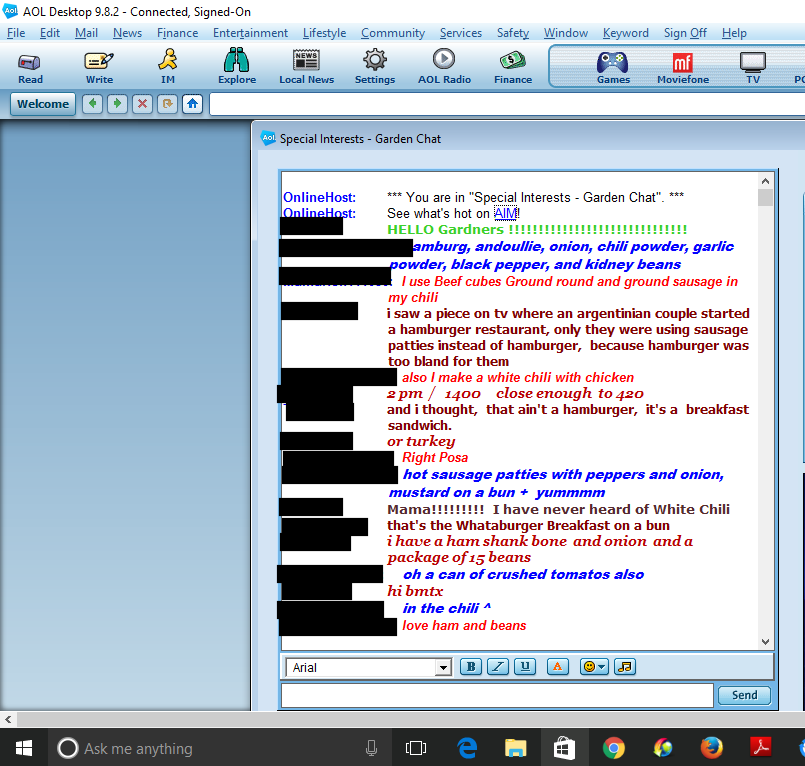Open the Edit menu
Image resolution: width=805 pixels, height=766 pixels.
(50, 33)
